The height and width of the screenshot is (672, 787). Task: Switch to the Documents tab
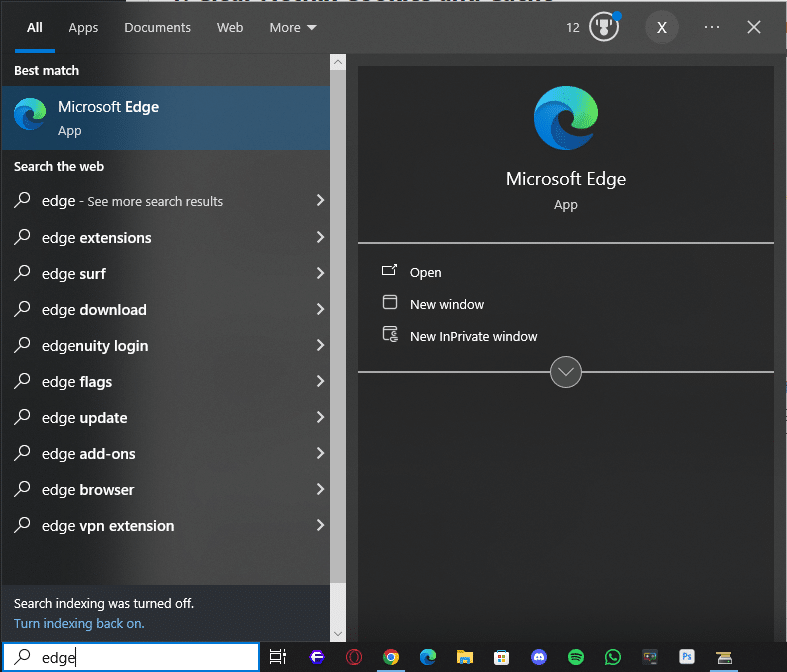click(157, 28)
